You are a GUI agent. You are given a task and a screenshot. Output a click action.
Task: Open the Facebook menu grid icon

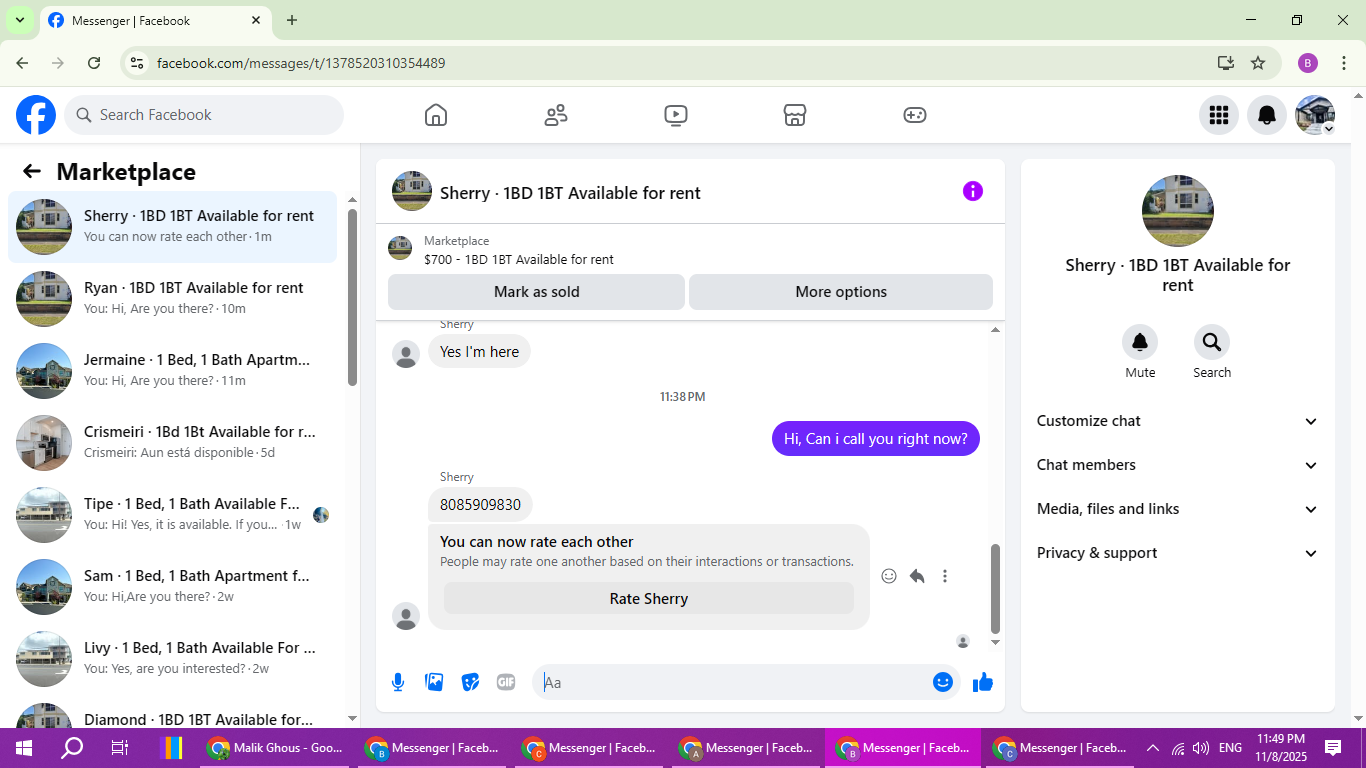[1219, 115]
